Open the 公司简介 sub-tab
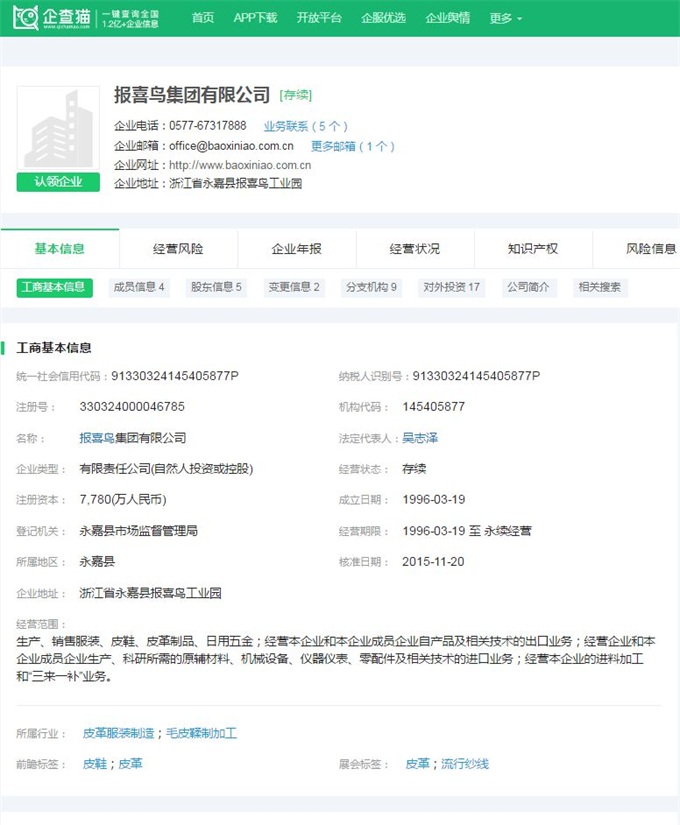Screen dimensions: 680x825 pyautogui.click(x=528, y=287)
